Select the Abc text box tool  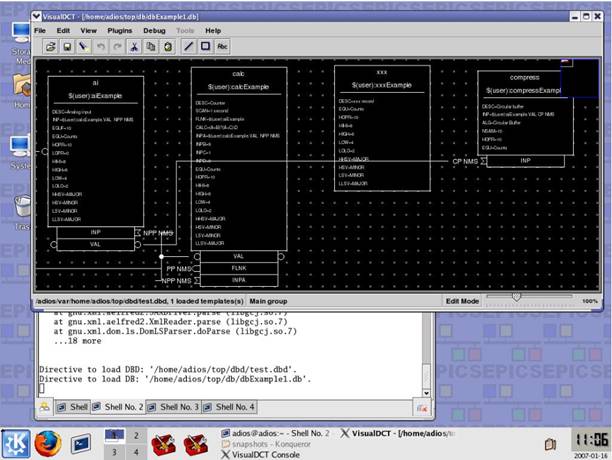pos(222,46)
